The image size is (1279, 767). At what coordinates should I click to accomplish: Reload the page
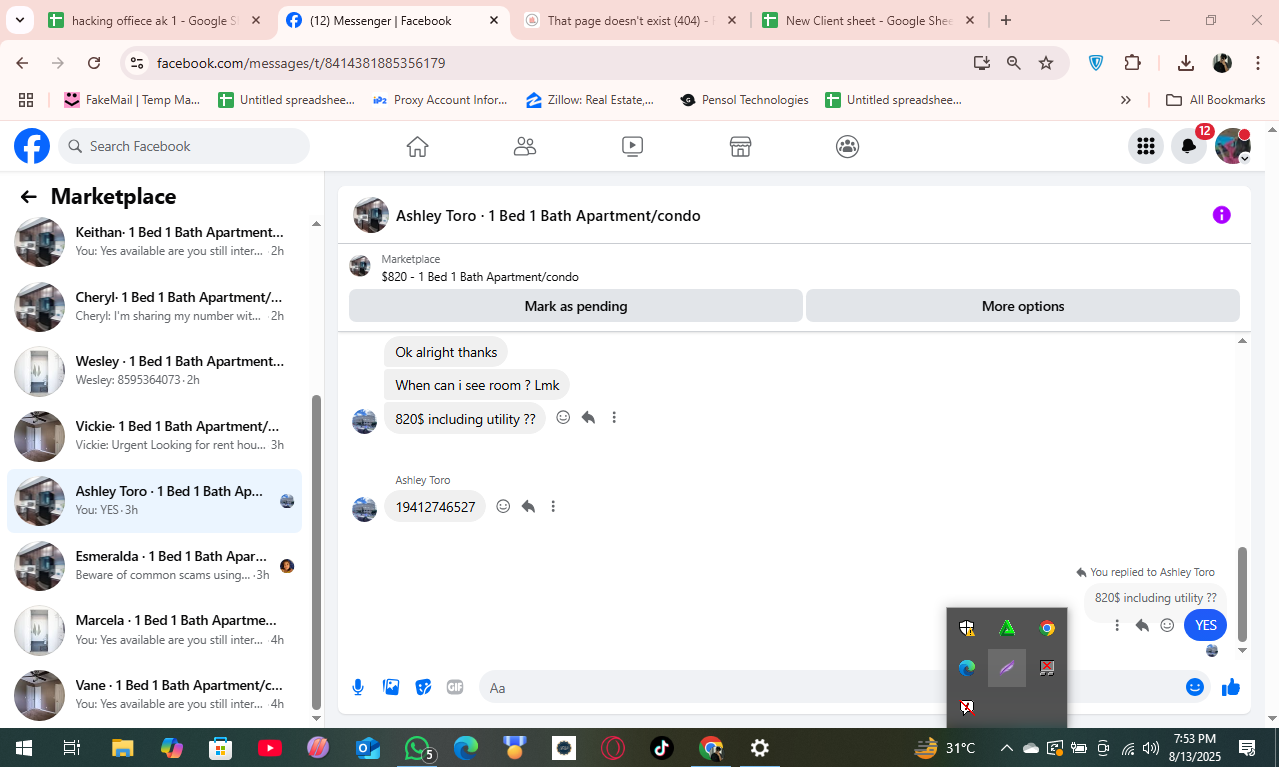pyautogui.click(x=94, y=63)
